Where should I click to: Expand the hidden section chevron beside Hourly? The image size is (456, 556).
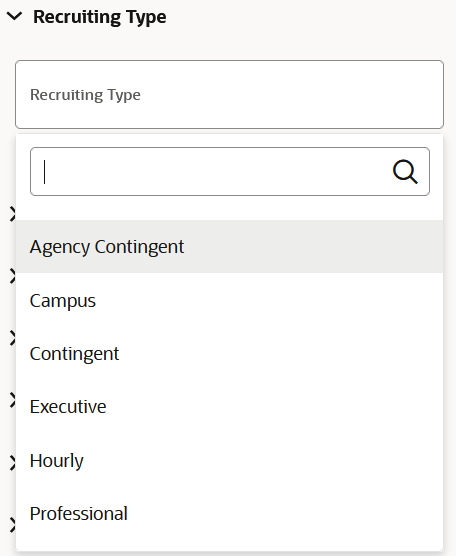12,463
